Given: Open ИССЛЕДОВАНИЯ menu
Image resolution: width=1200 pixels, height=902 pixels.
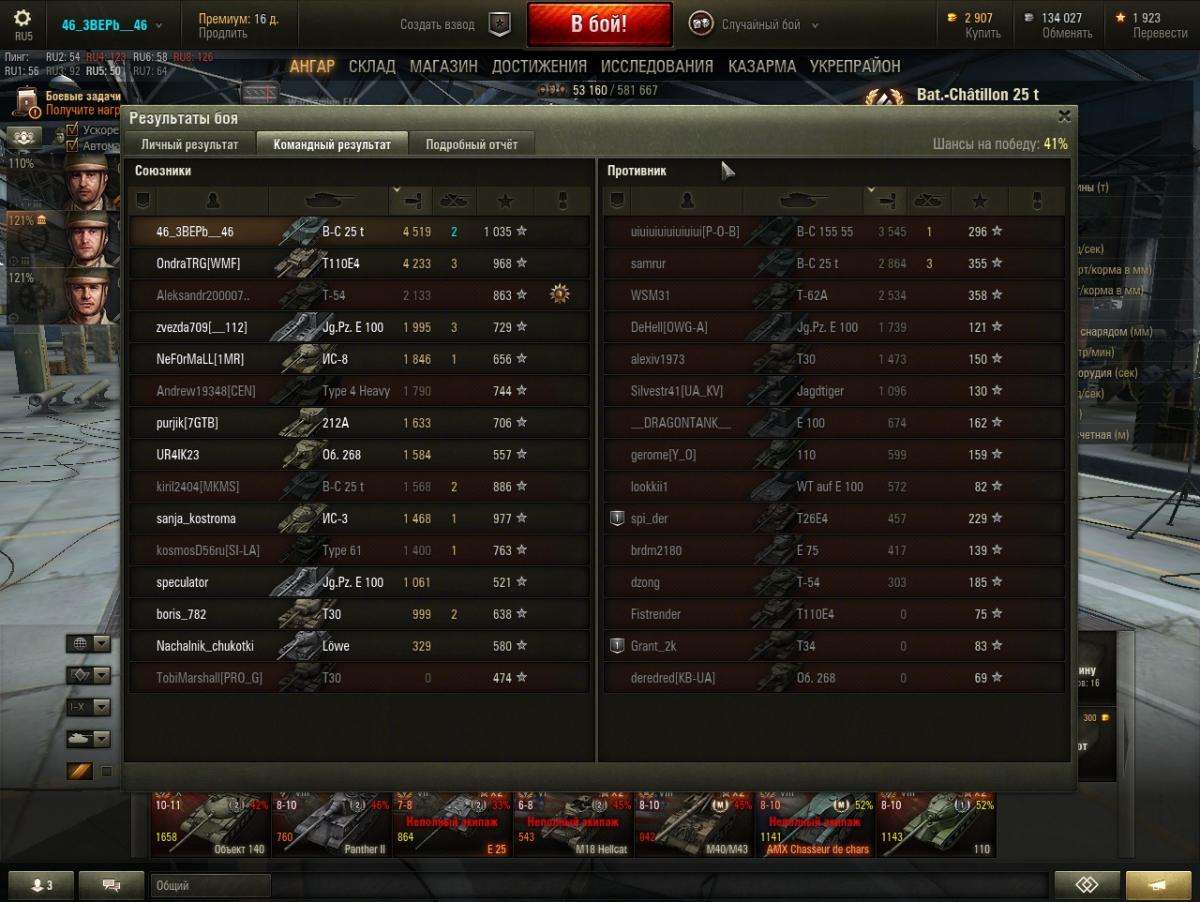Looking at the screenshot, I should [x=657, y=66].
